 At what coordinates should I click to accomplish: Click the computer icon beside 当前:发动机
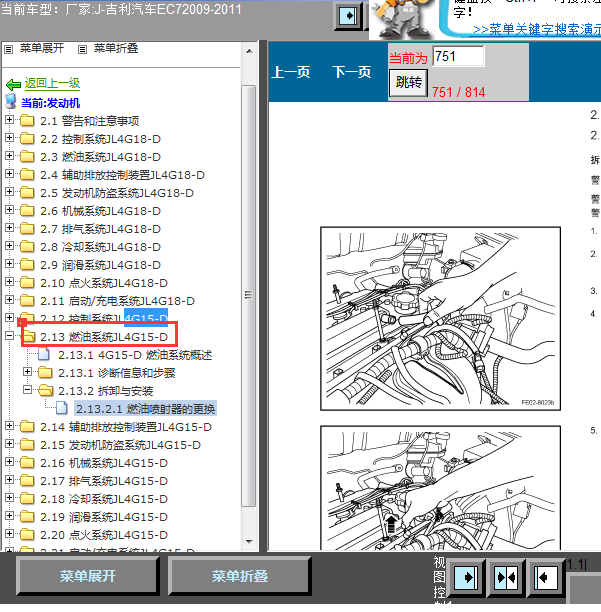click(x=11, y=102)
